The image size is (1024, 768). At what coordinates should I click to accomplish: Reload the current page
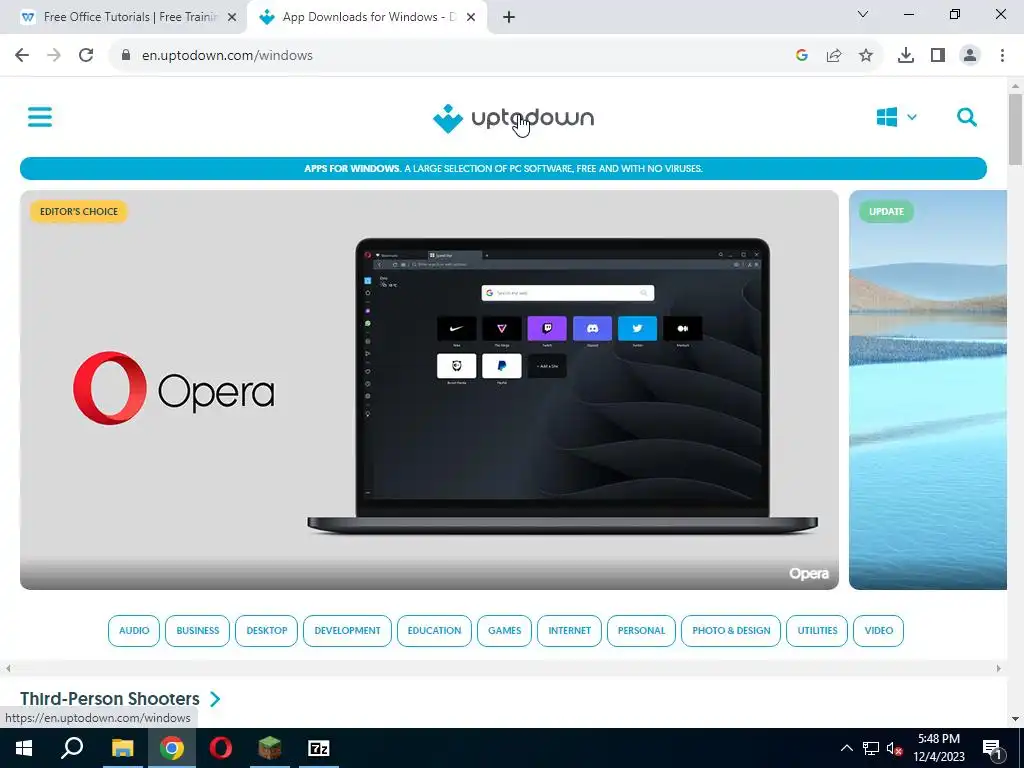pos(86,56)
